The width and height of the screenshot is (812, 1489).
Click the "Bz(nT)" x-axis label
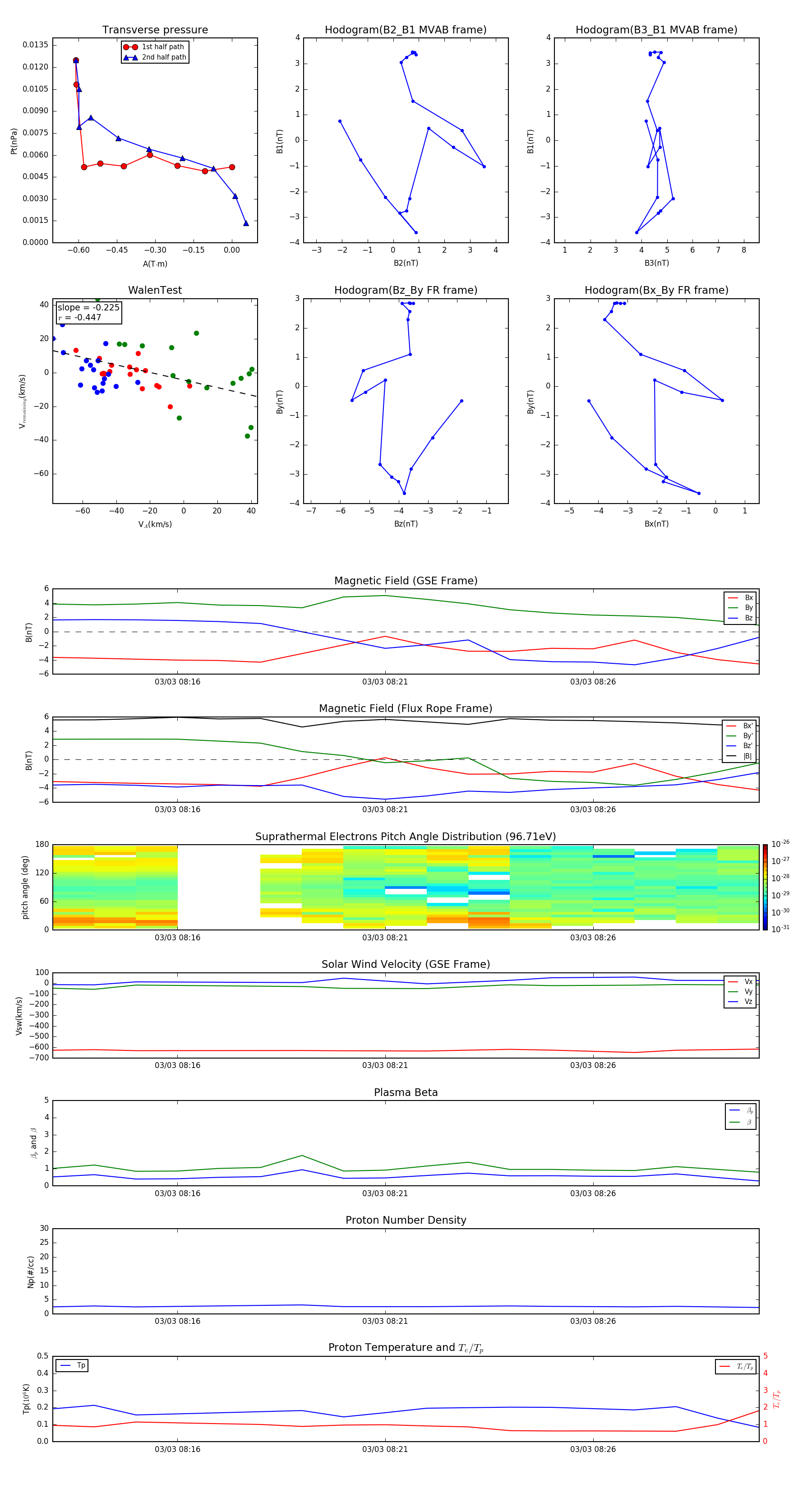406,524
